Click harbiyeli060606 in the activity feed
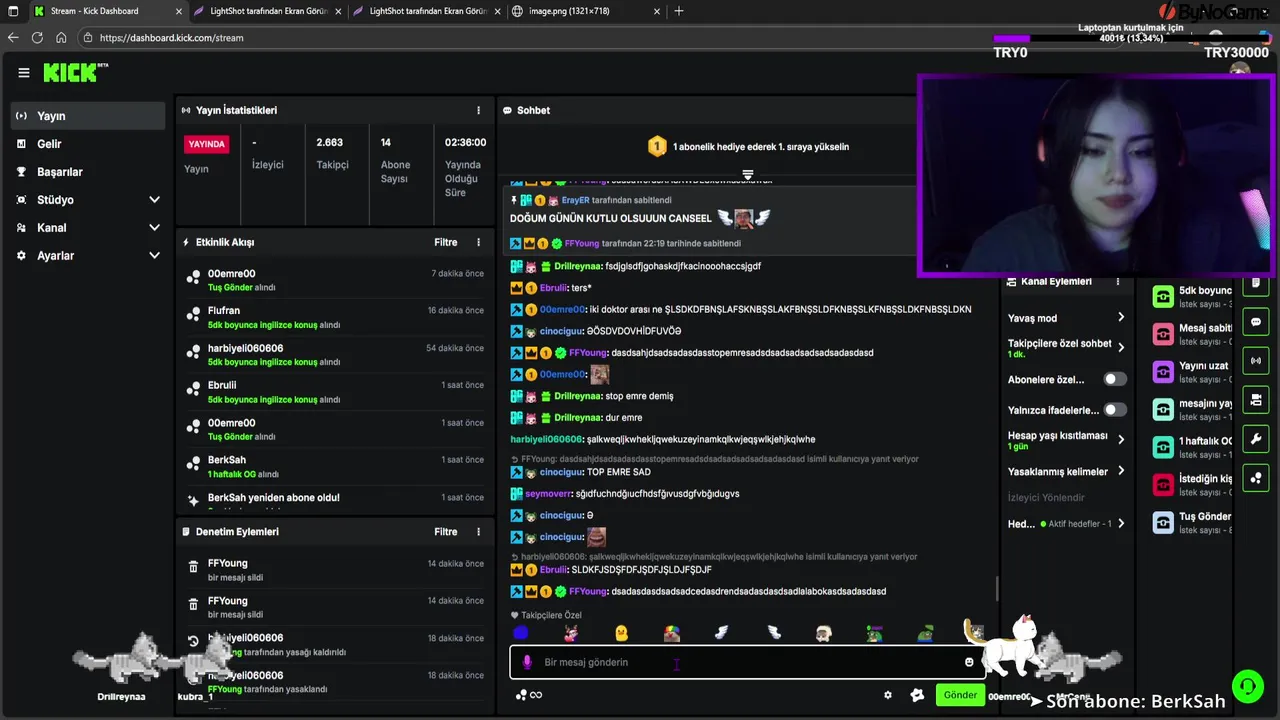Viewport: 1280px width, 720px height. pos(245,348)
